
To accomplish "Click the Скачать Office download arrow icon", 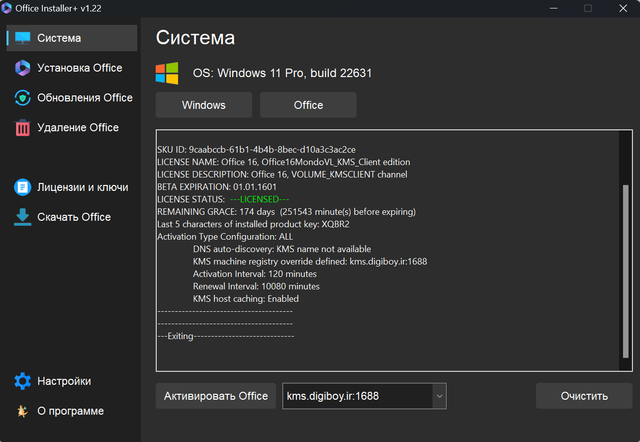I will click(x=22, y=217).
